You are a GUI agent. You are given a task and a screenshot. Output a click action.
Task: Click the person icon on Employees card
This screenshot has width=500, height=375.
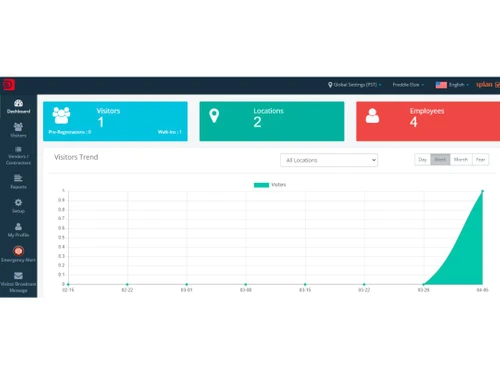pos(372,116)
